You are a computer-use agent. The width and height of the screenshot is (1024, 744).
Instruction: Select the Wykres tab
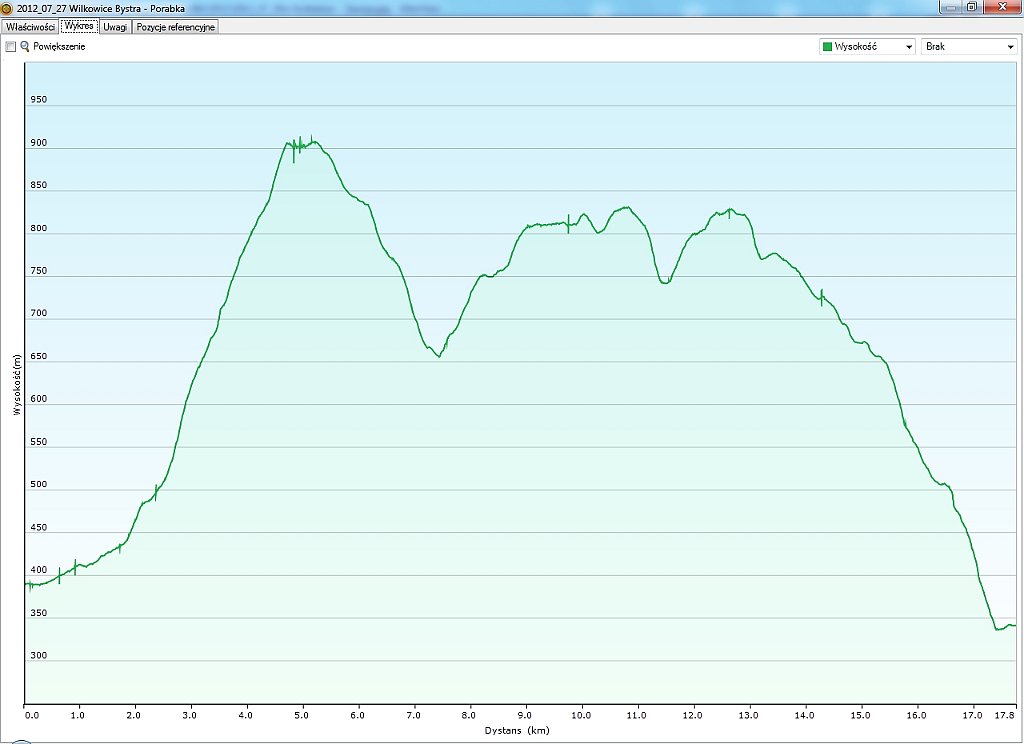tap(79, 26)
